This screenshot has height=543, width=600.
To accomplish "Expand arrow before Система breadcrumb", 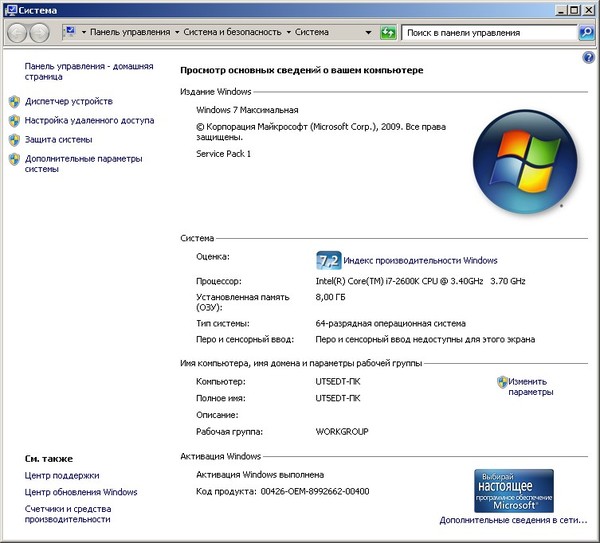I will [289, 33].
